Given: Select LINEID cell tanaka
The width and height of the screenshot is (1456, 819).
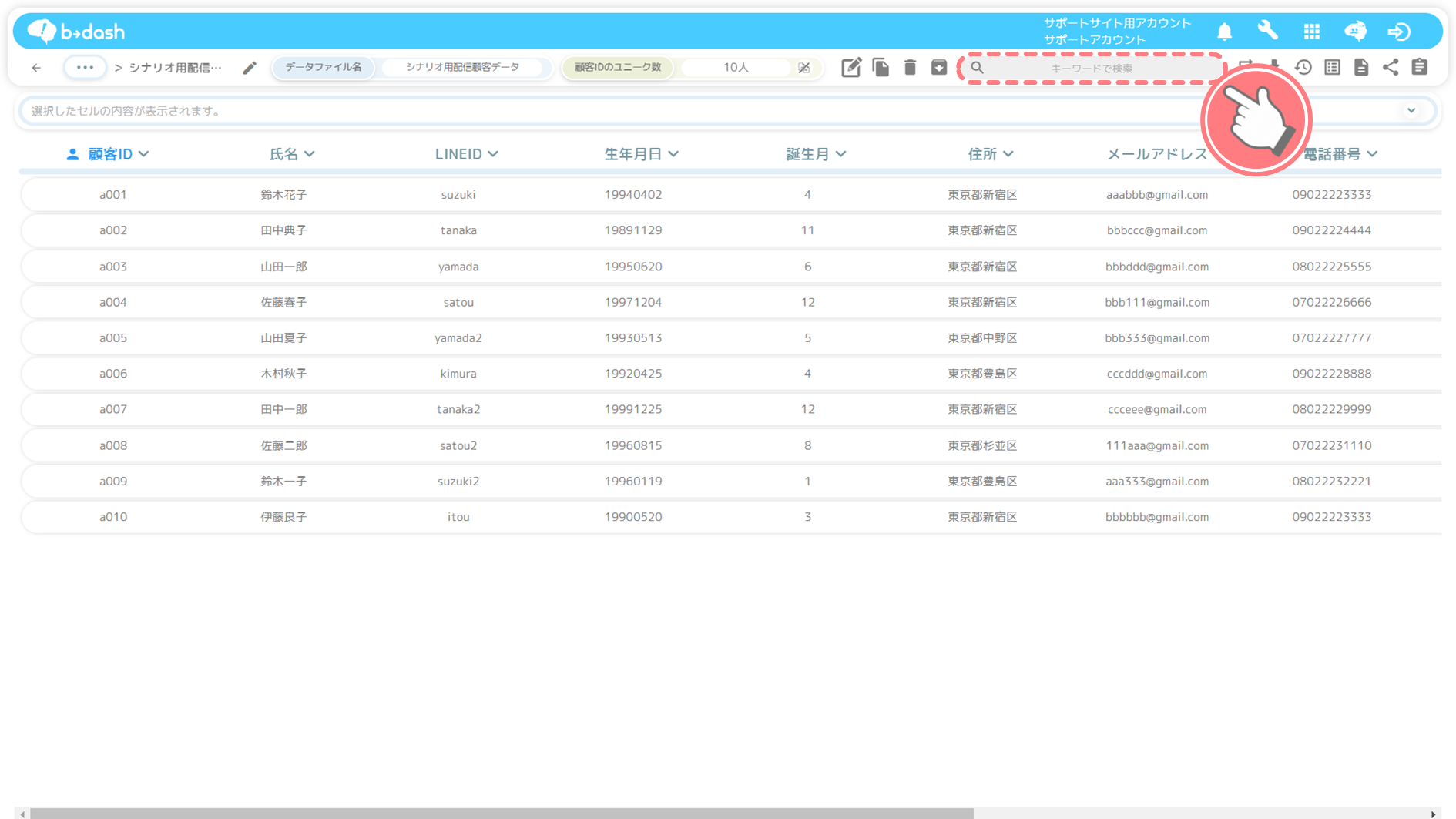Looking at the screenshot, I should (458, 230).
